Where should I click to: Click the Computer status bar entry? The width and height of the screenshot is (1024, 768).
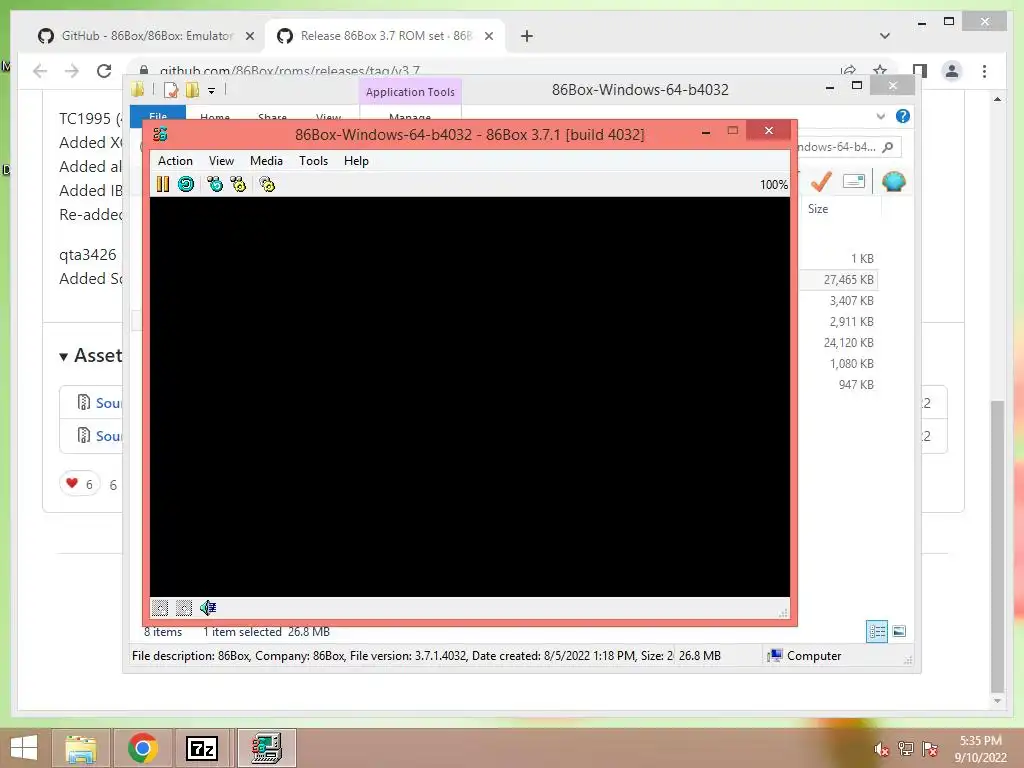tap(805, 656)
